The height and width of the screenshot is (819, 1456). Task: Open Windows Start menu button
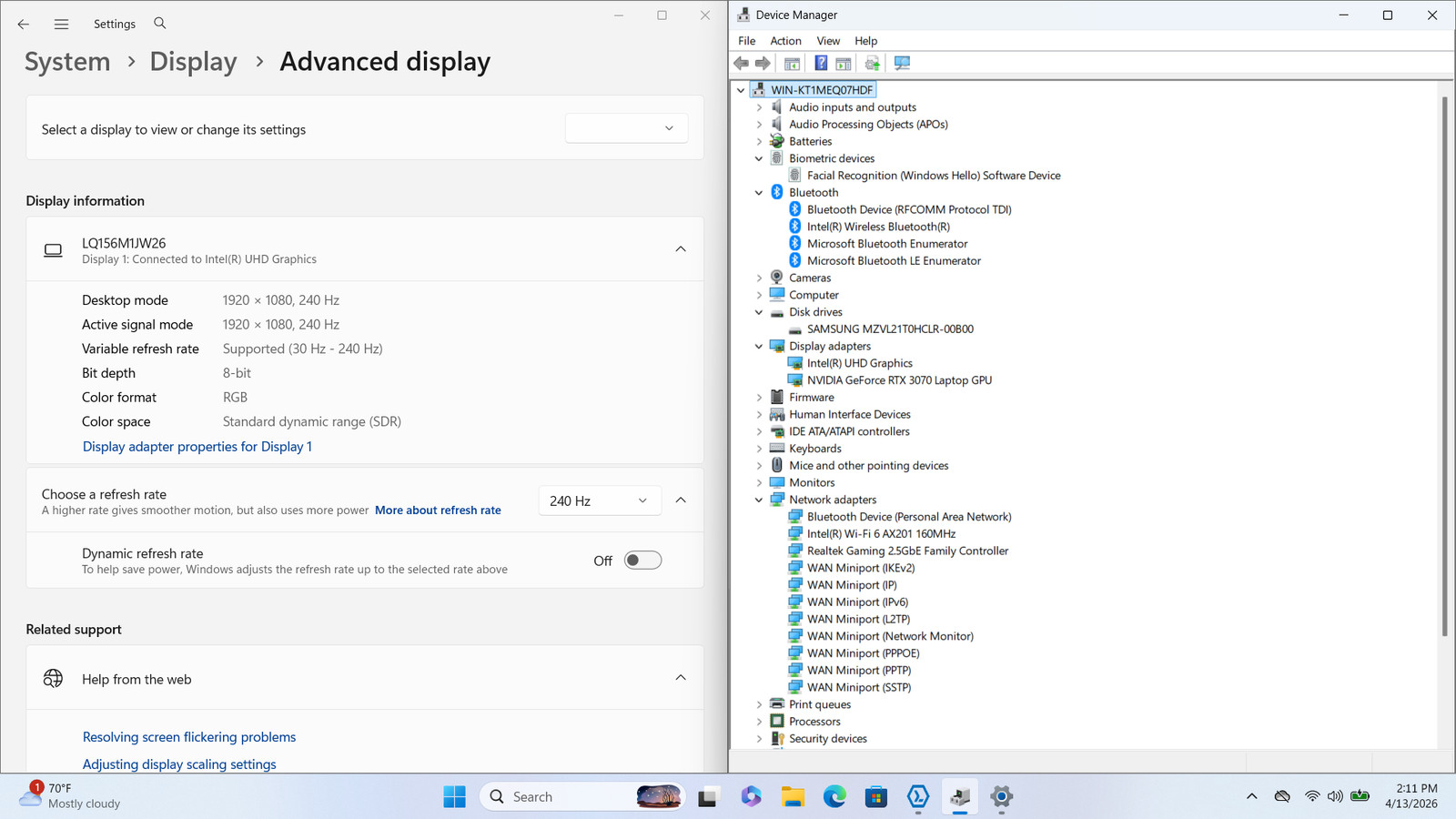coord(454,797)
